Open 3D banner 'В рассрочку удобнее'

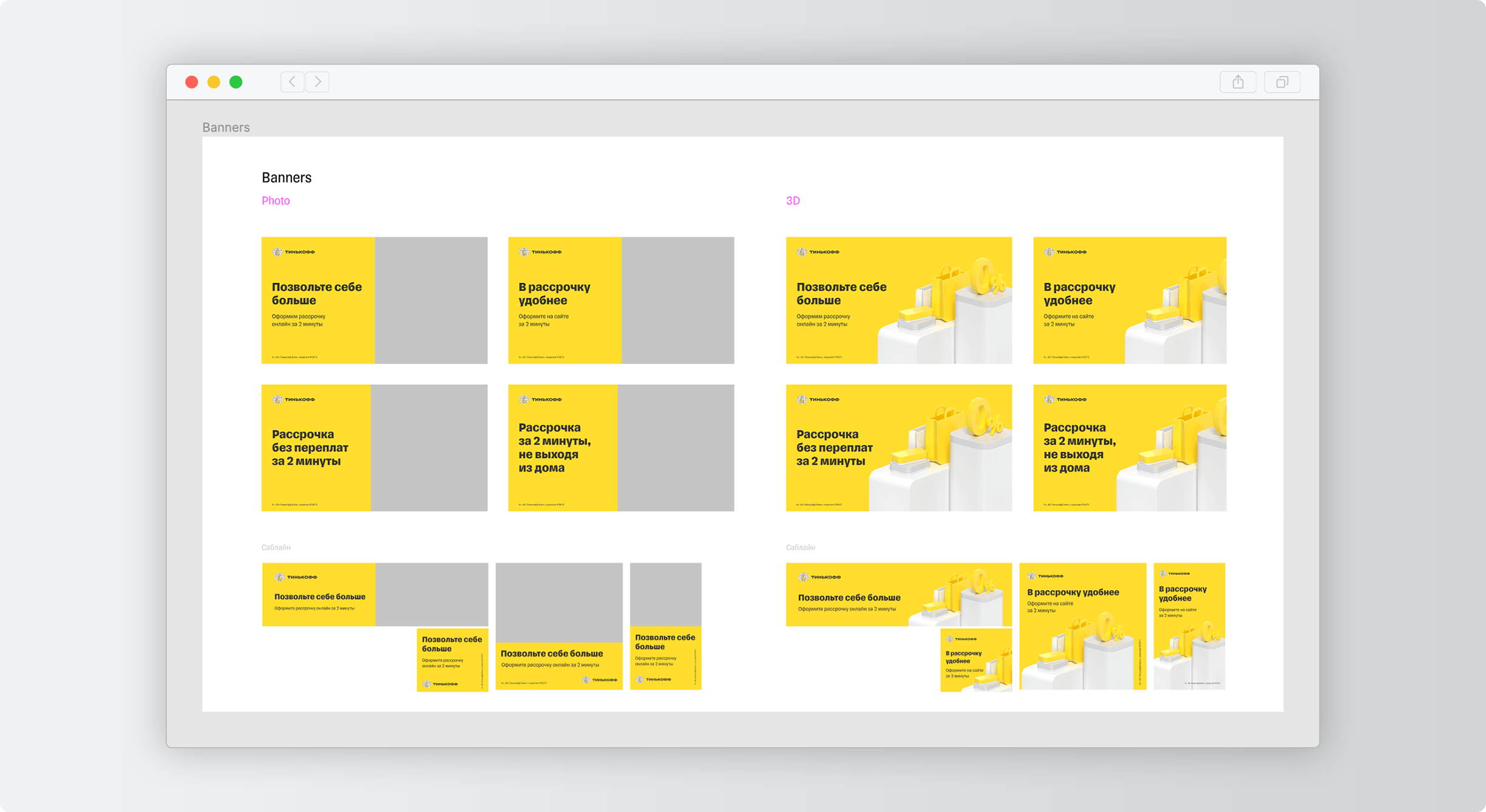click(x=1130, y=300)
